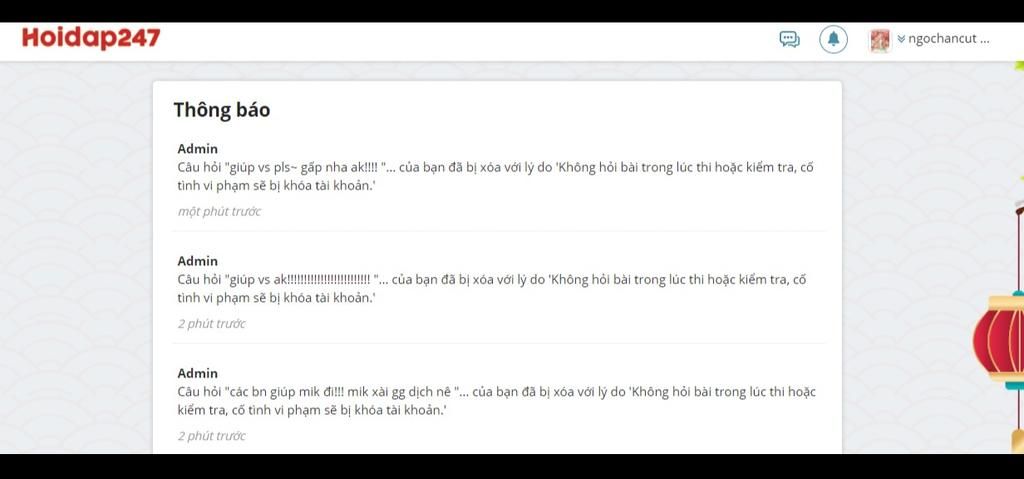
Task: Open notification about "giúp vs pls~ gấp nha ak"
Action: [x=495, y=176]
